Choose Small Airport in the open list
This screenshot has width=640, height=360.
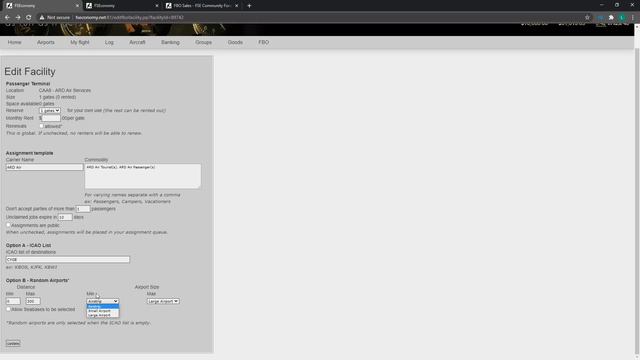tap(102, 311)
